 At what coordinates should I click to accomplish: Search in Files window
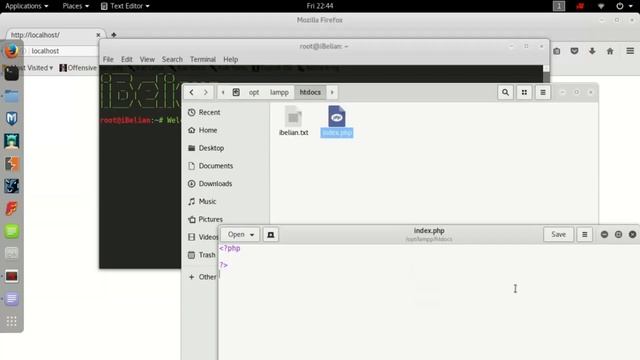coord(505,92)
